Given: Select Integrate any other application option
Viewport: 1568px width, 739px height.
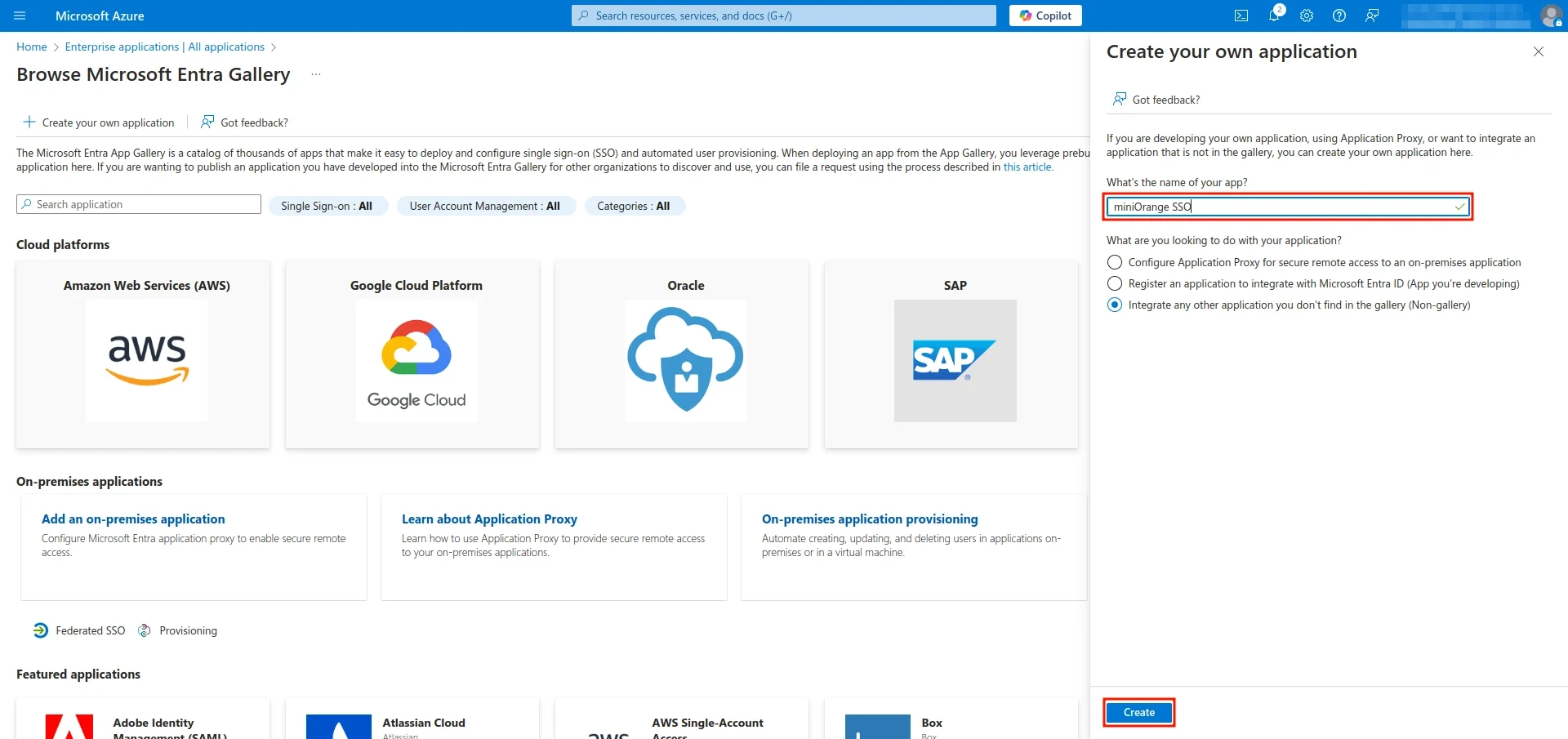Looking at the screenshot, I should pyautogui.click(x=1114, y=305).
